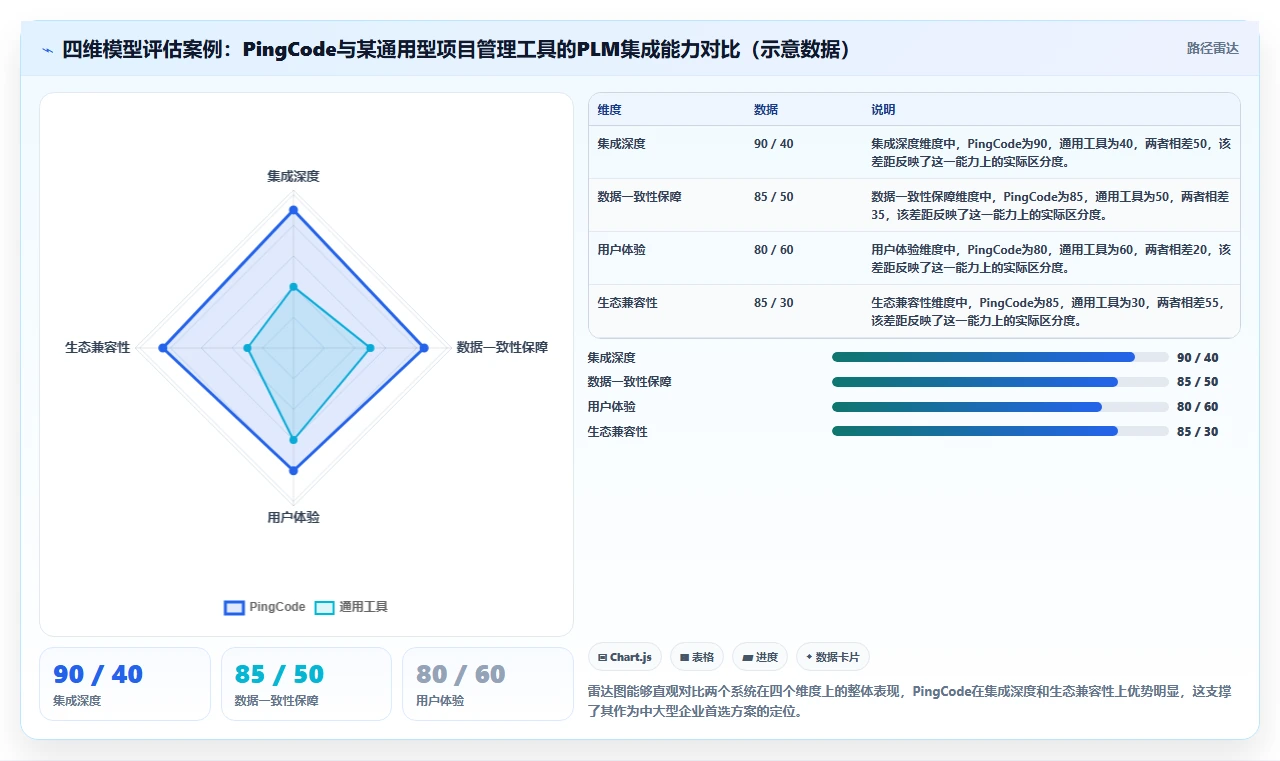Click the PingCode blue legend swatch

pos(234,607)
